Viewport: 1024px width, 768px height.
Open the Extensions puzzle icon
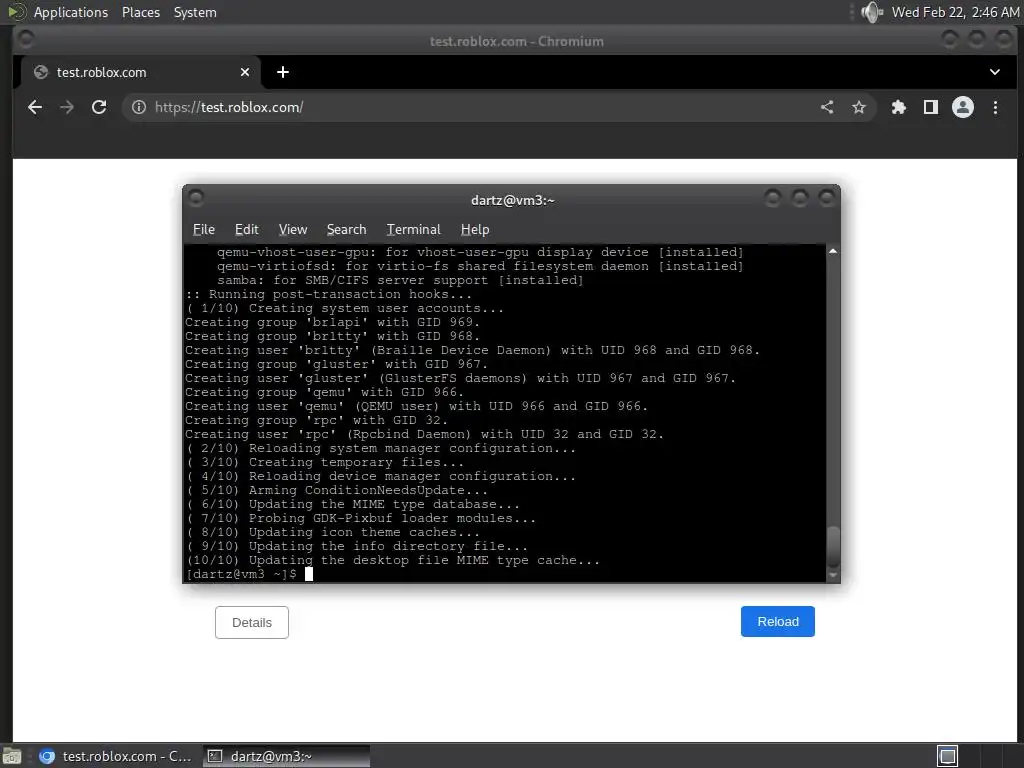pyautogui.click(x=899, y=107)
